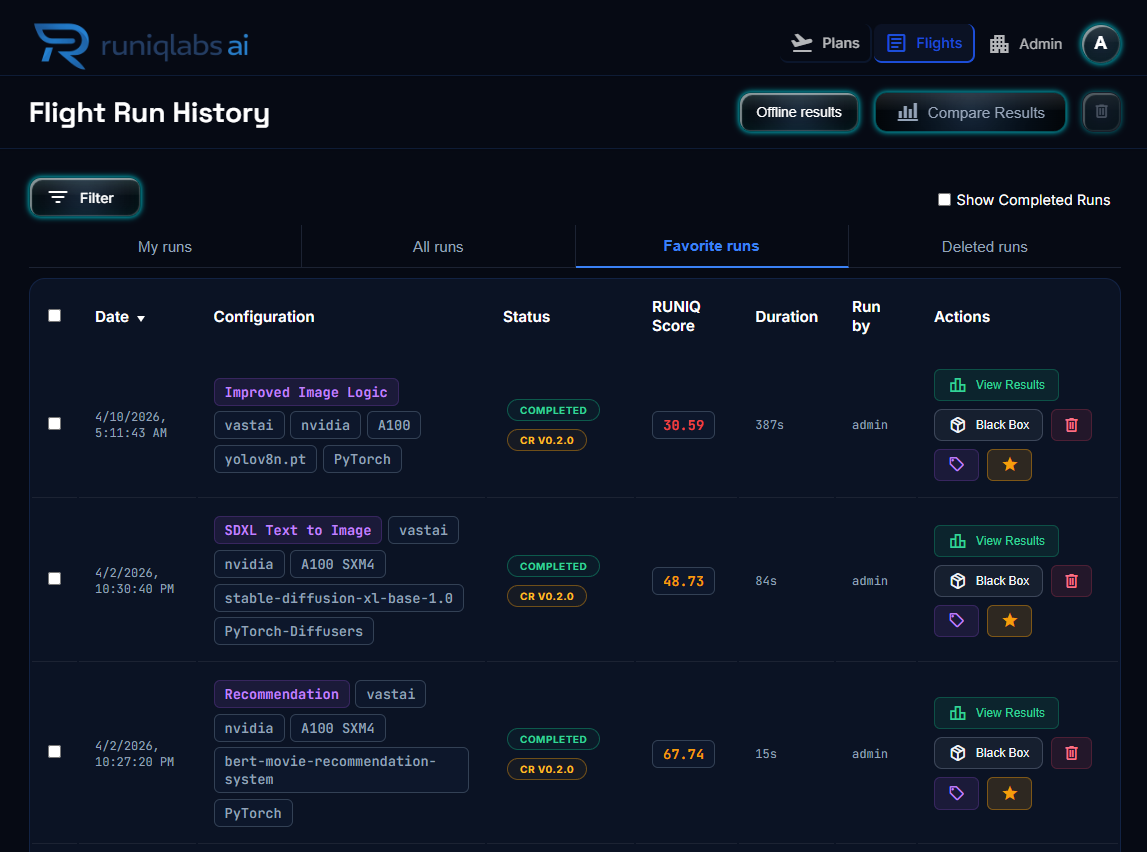Sort runs by the Date column
1147x852 pixels.
pyautogui.click(x=120, y=317)
